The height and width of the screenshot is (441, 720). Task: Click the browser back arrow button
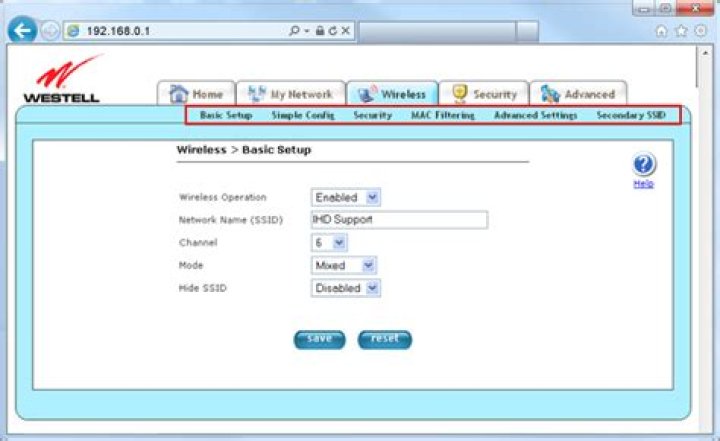22,31
